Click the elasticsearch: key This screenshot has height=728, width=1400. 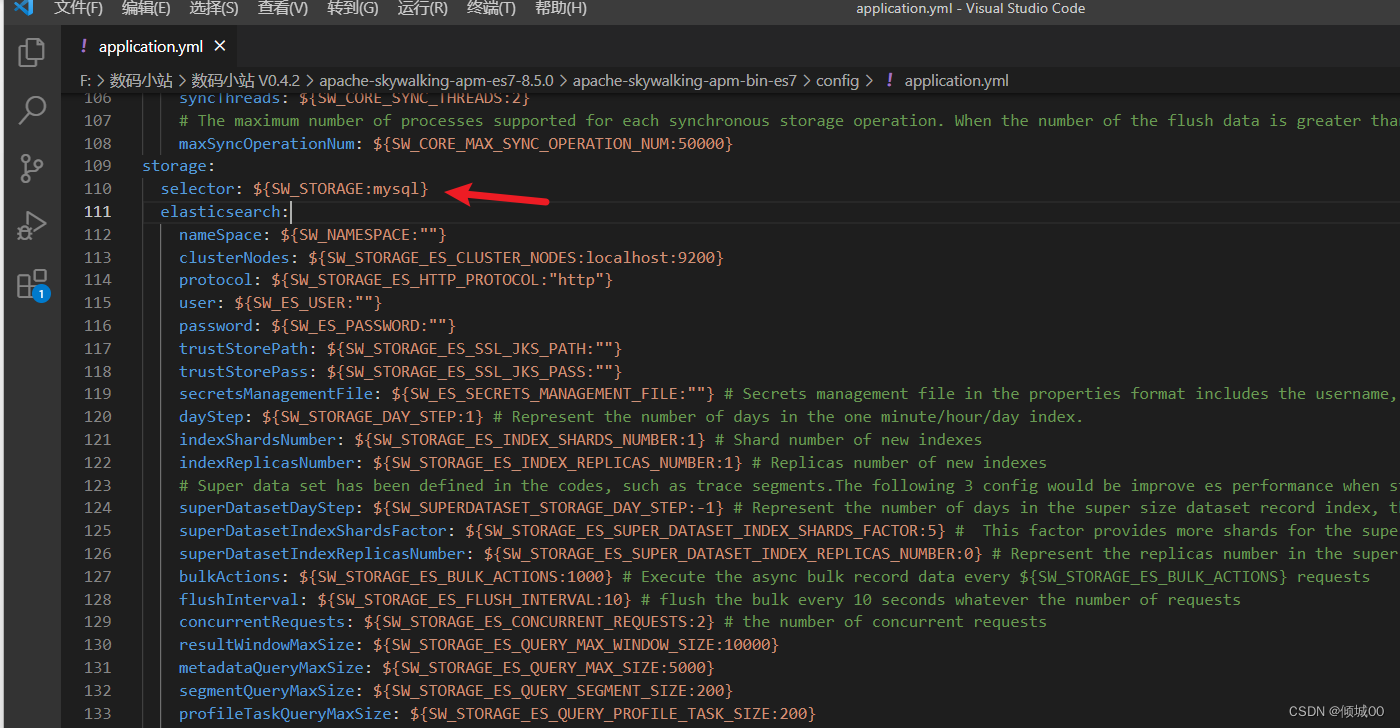(225, 212)
